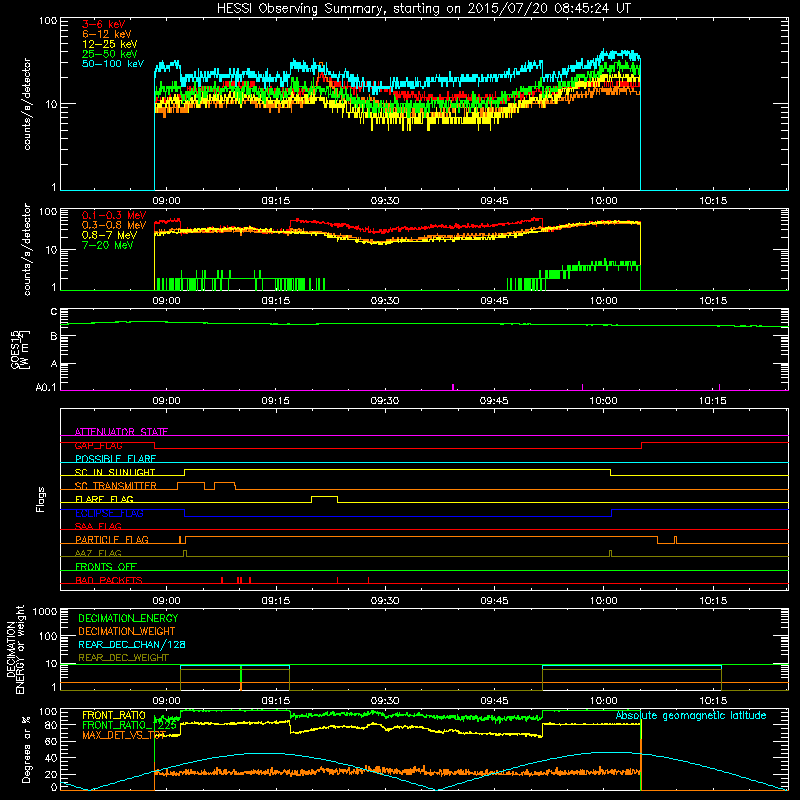800x800 pixels.
Task: Click the REAR_DEC_WEIGHT legend label
Action: point(123,658)
